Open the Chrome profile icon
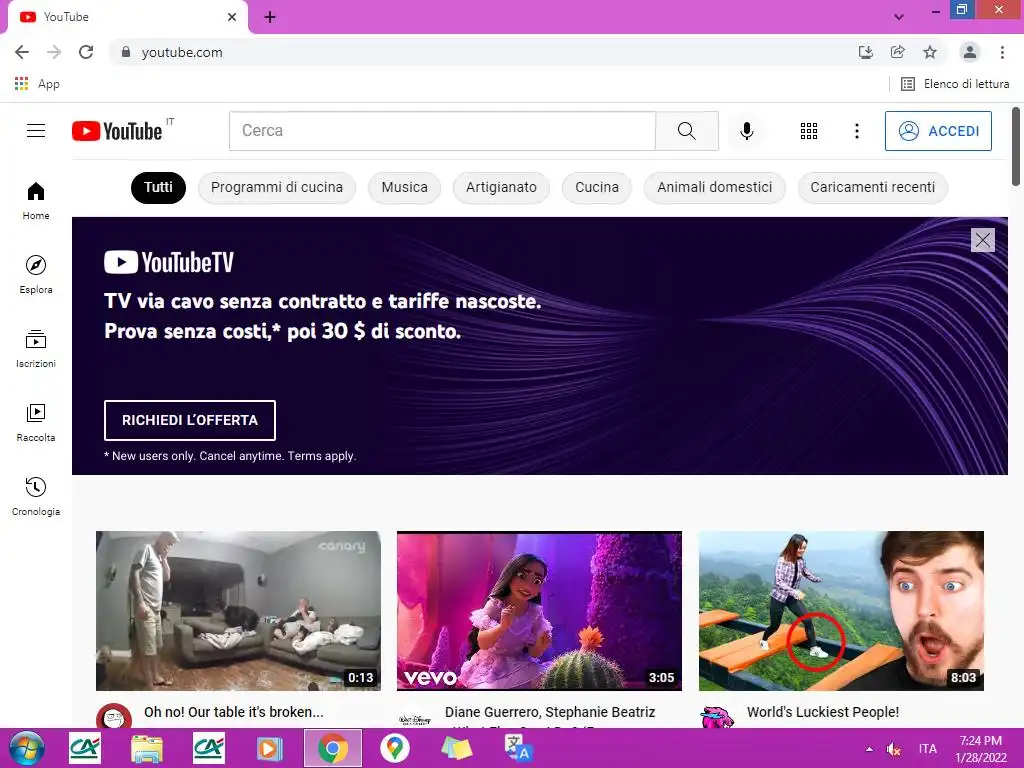 [970, 52]
